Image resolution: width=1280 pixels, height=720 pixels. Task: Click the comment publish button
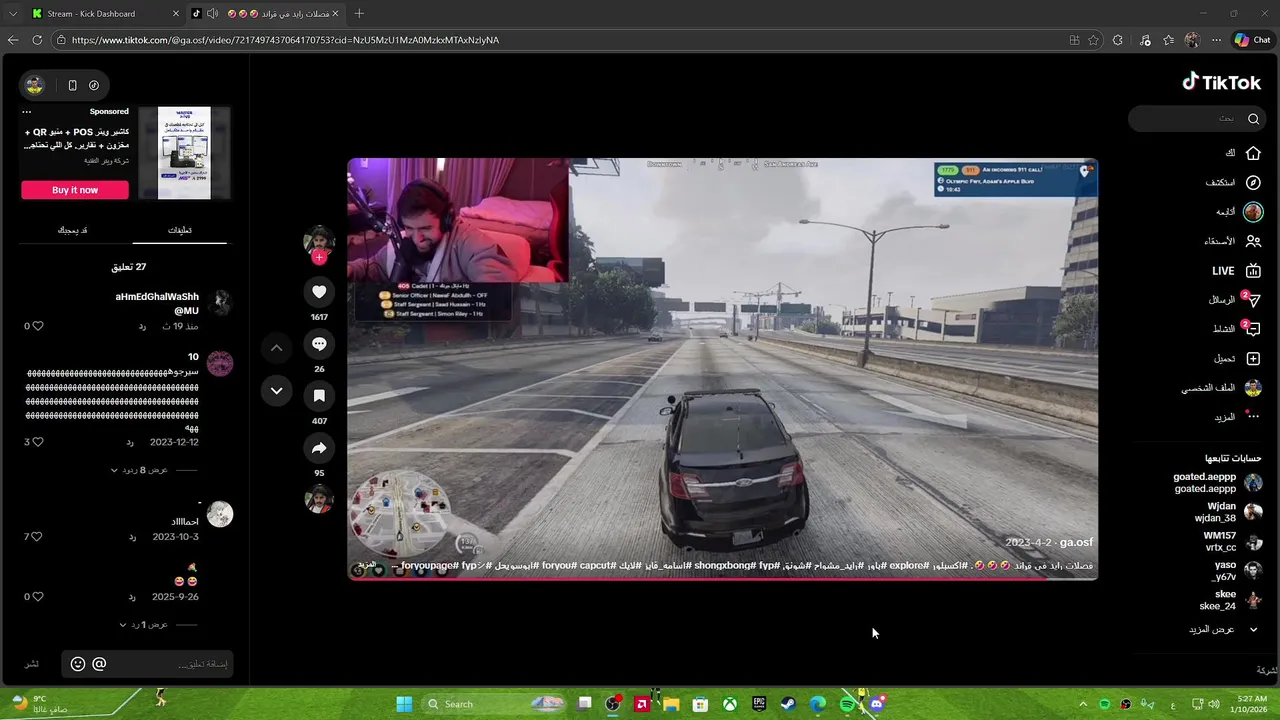32,664
